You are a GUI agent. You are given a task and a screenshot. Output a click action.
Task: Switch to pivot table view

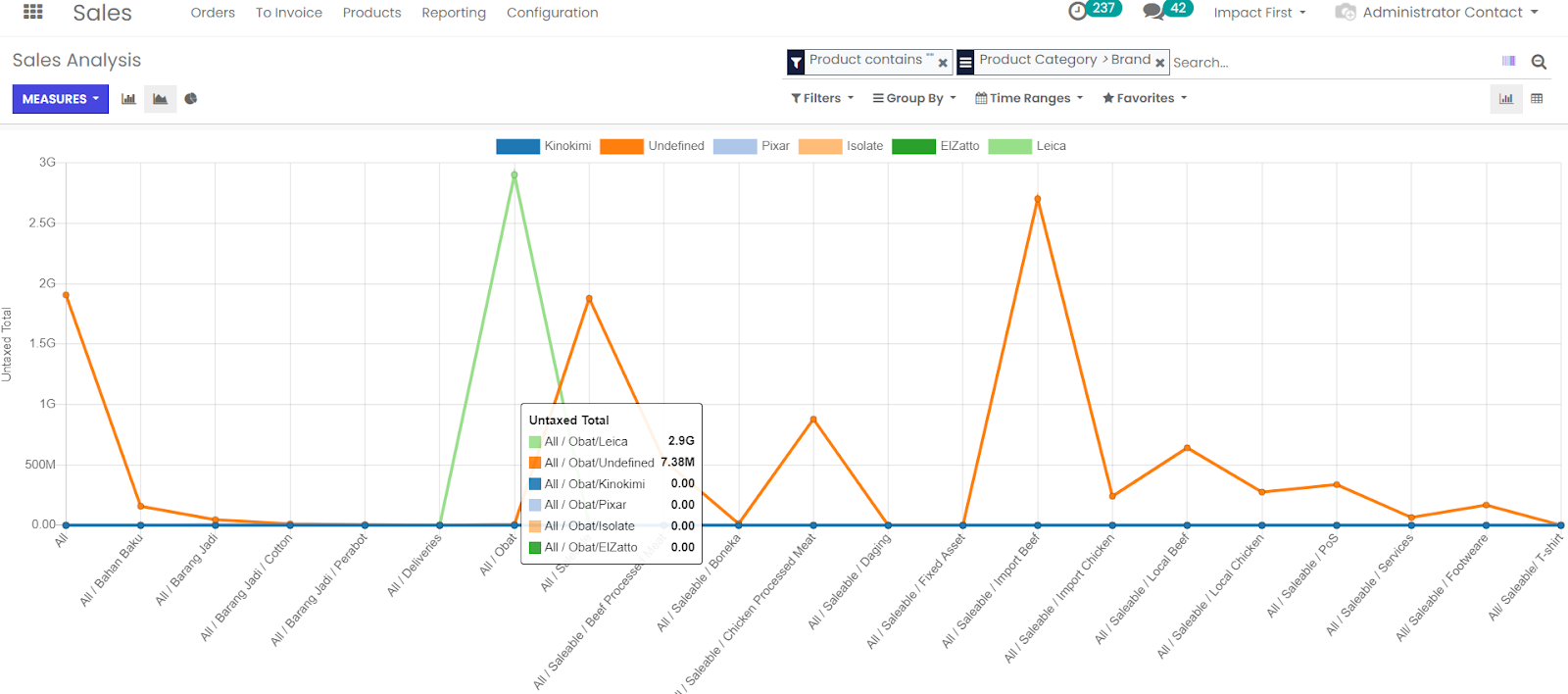[x=1537, y=98]
